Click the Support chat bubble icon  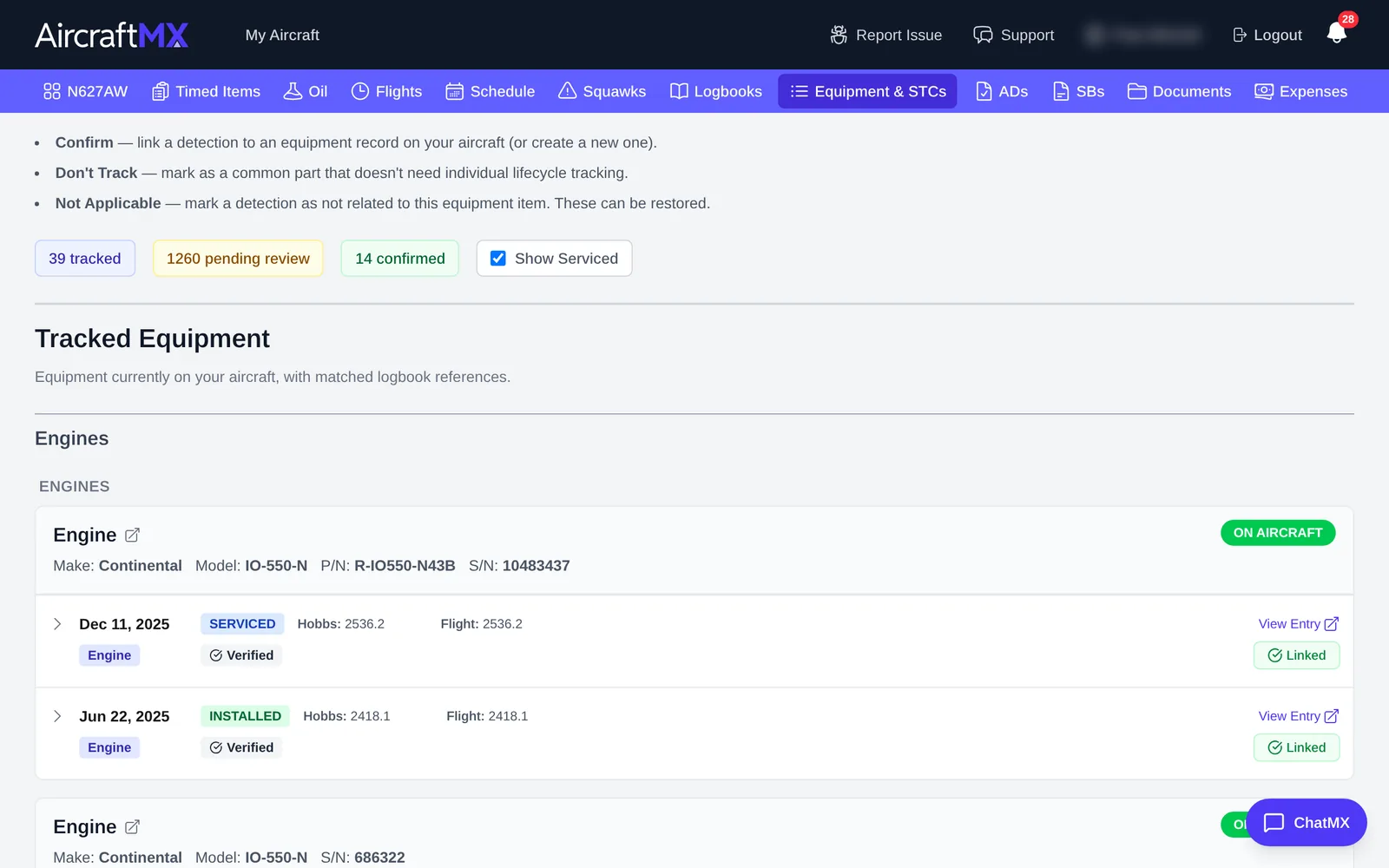[983, 35]
